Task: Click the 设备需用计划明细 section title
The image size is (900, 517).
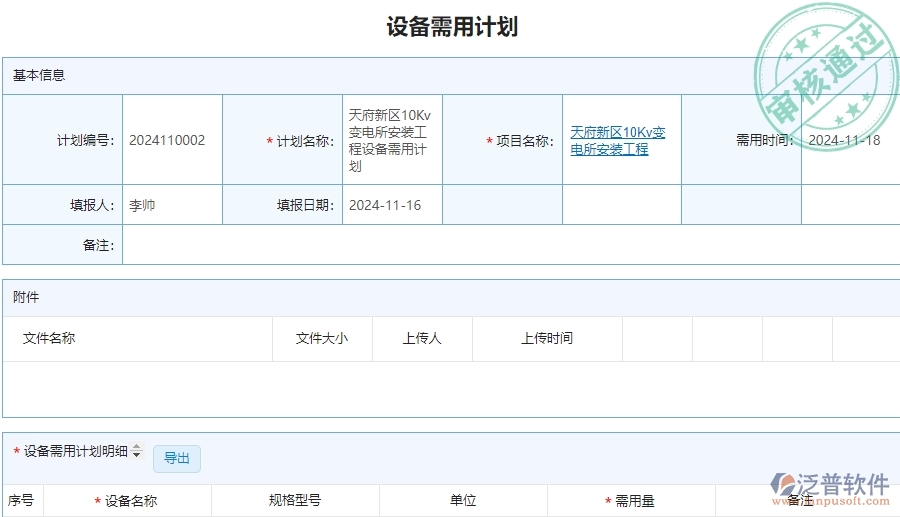Action: tap(75, 451)
